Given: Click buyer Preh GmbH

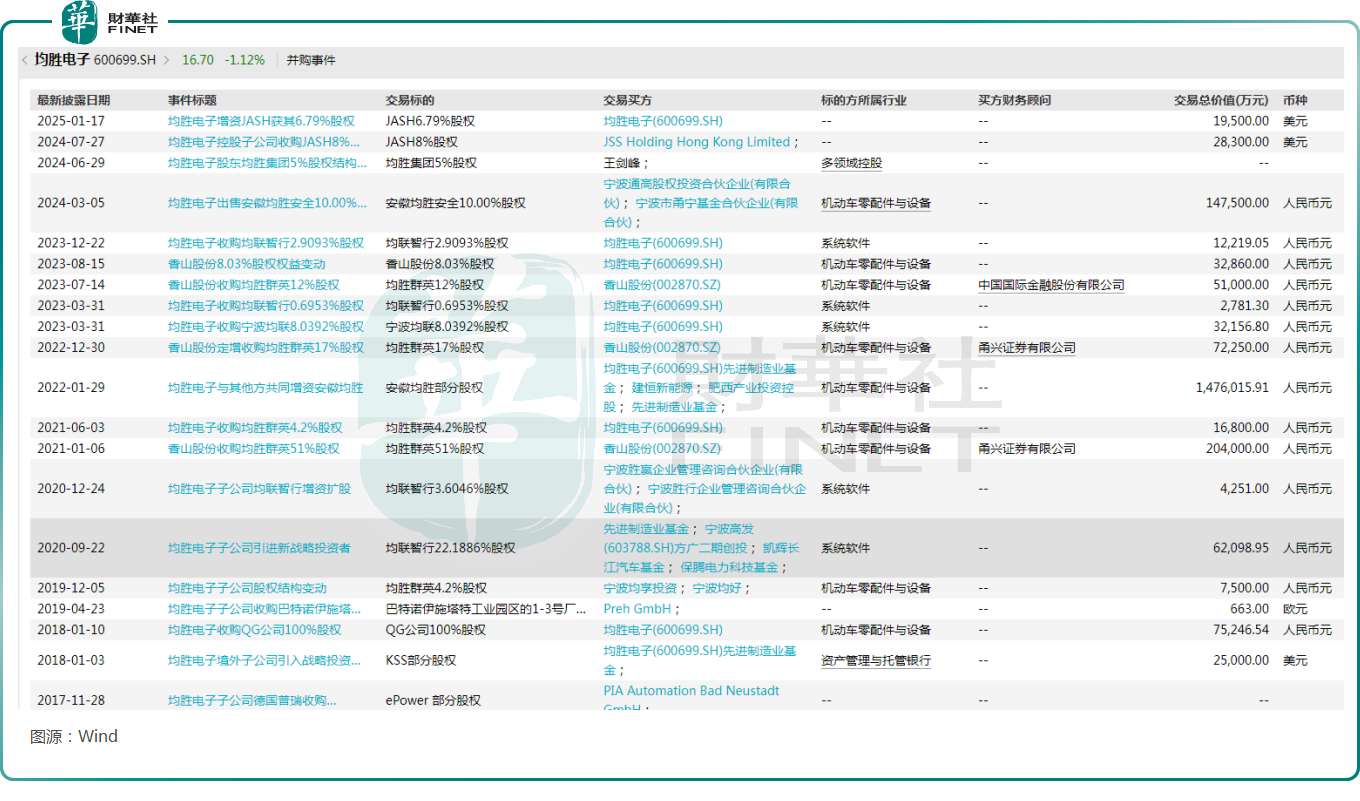Looking at the screenshot, I should pyautogui.click(x=638, y=609).
